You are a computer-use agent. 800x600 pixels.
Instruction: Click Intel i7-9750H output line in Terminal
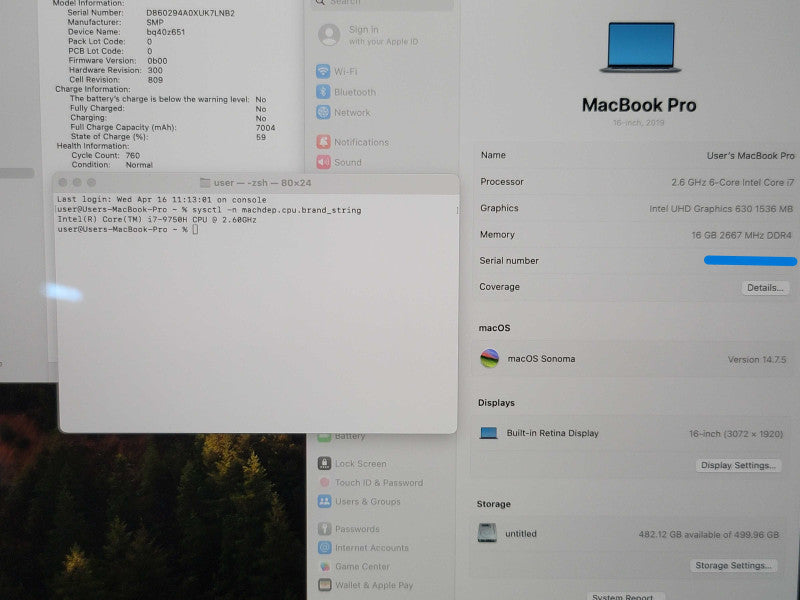click(157, 219)
